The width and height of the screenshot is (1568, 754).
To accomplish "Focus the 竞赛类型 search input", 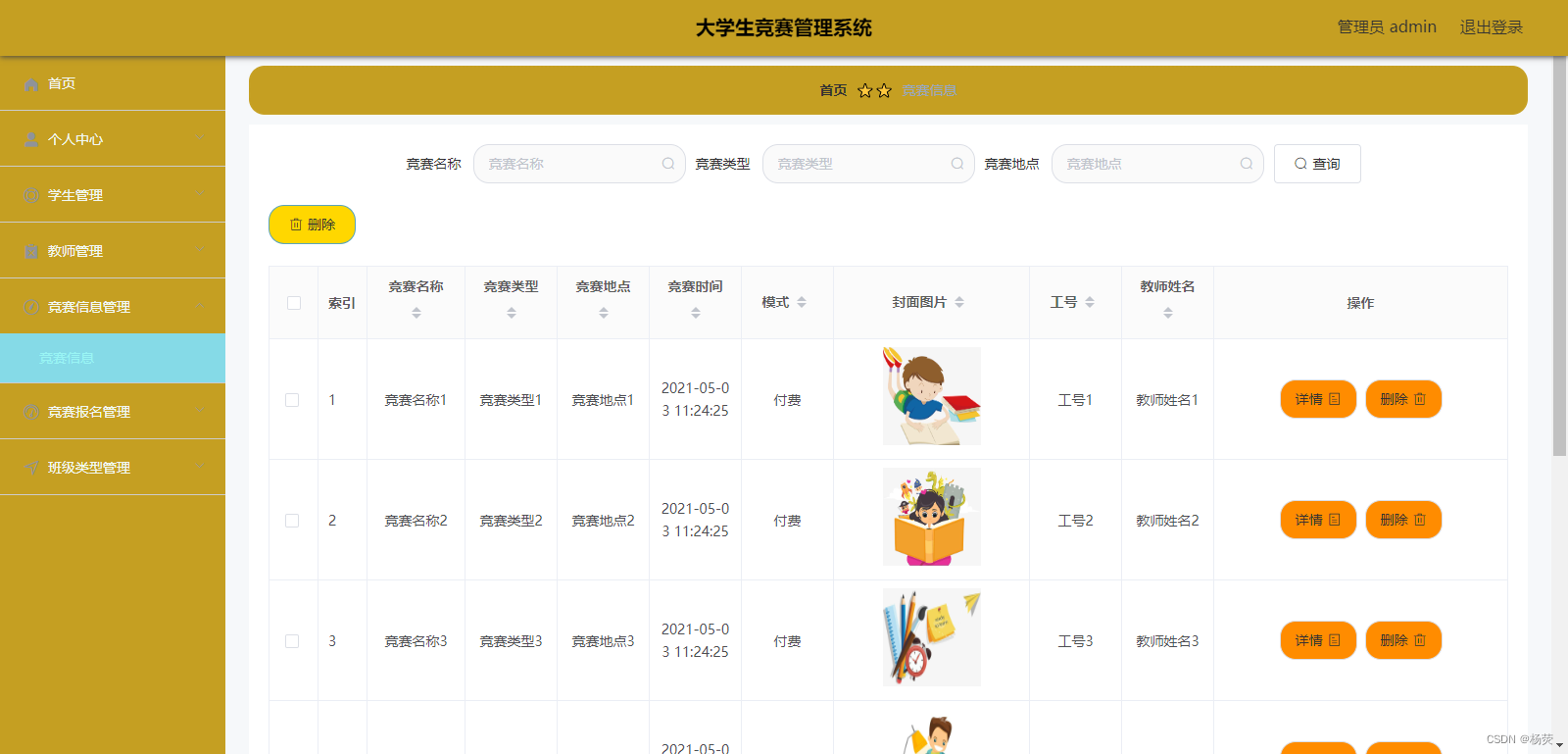I will pos(868,164).
